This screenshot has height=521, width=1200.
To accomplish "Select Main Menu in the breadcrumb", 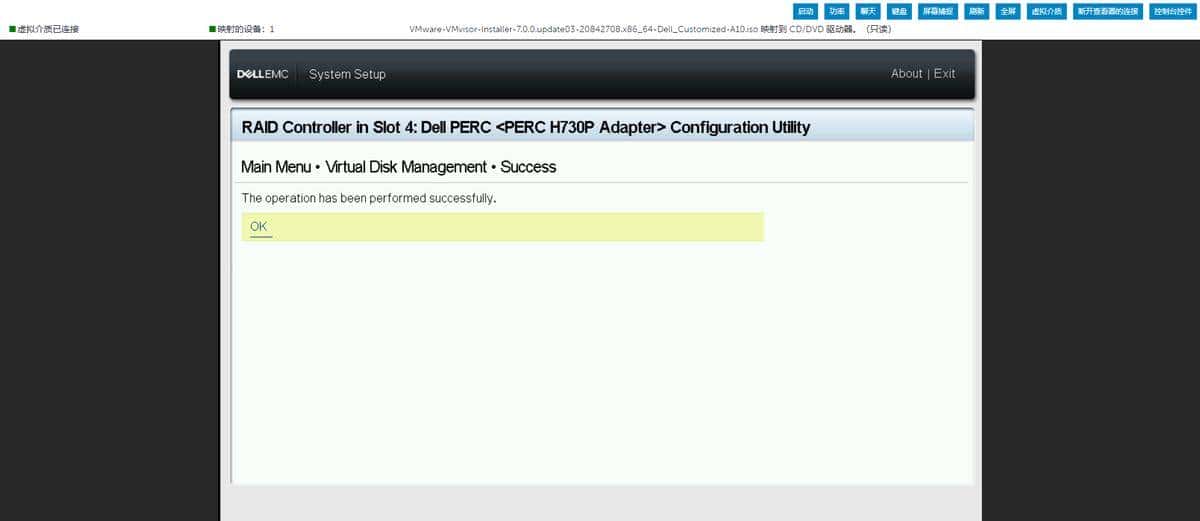I will pyautogui.click(x=276, y=167).
